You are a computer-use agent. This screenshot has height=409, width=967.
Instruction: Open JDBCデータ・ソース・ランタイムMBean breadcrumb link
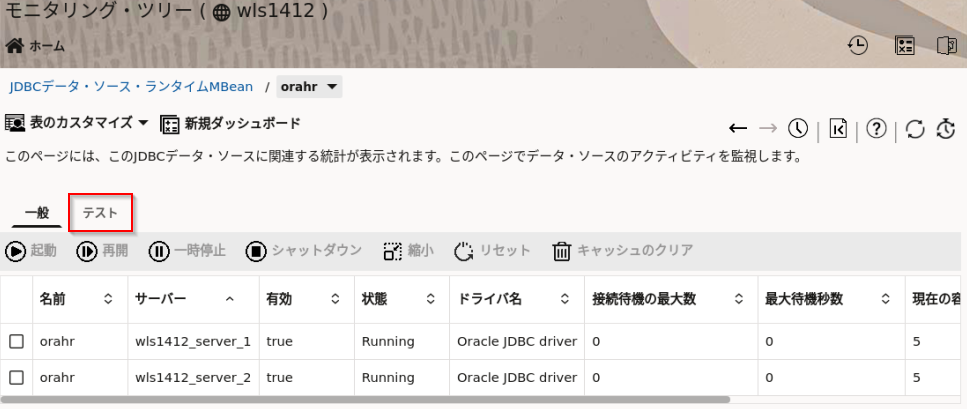[x=131, y=87]
